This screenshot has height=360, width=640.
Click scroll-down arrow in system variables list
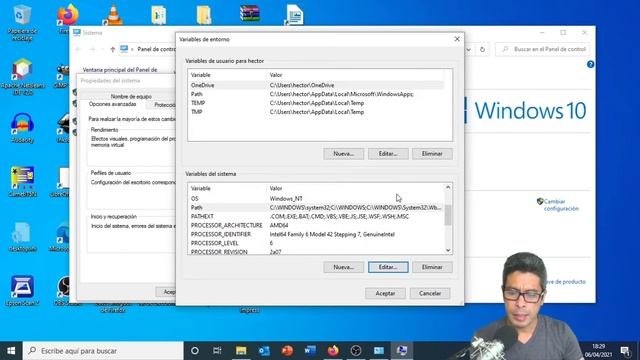coord(448,250)
